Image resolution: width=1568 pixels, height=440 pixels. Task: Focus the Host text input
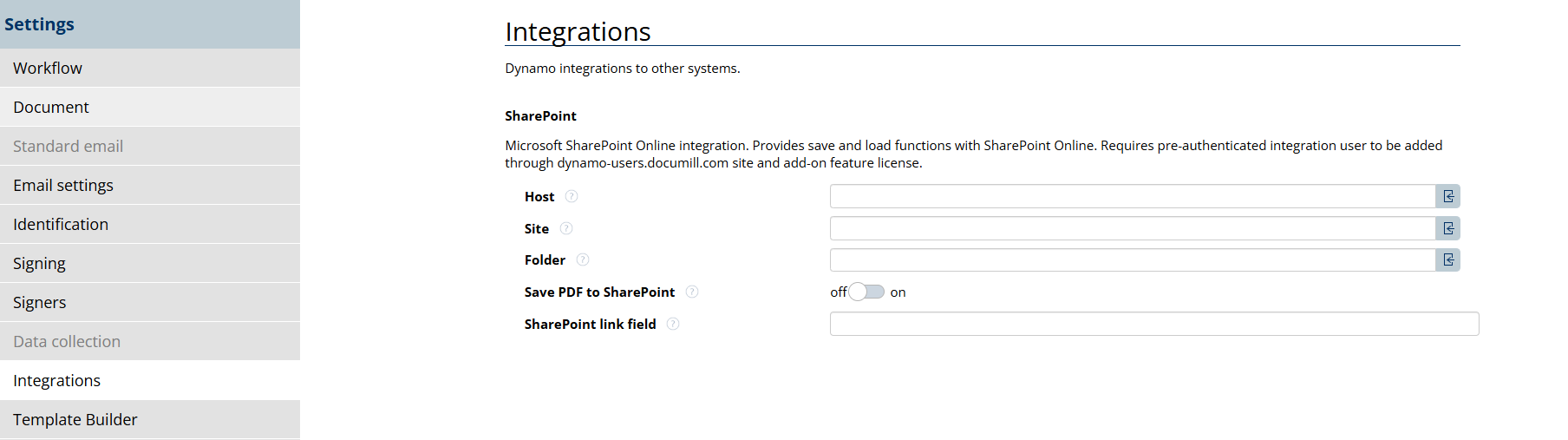click(1132, 197)
